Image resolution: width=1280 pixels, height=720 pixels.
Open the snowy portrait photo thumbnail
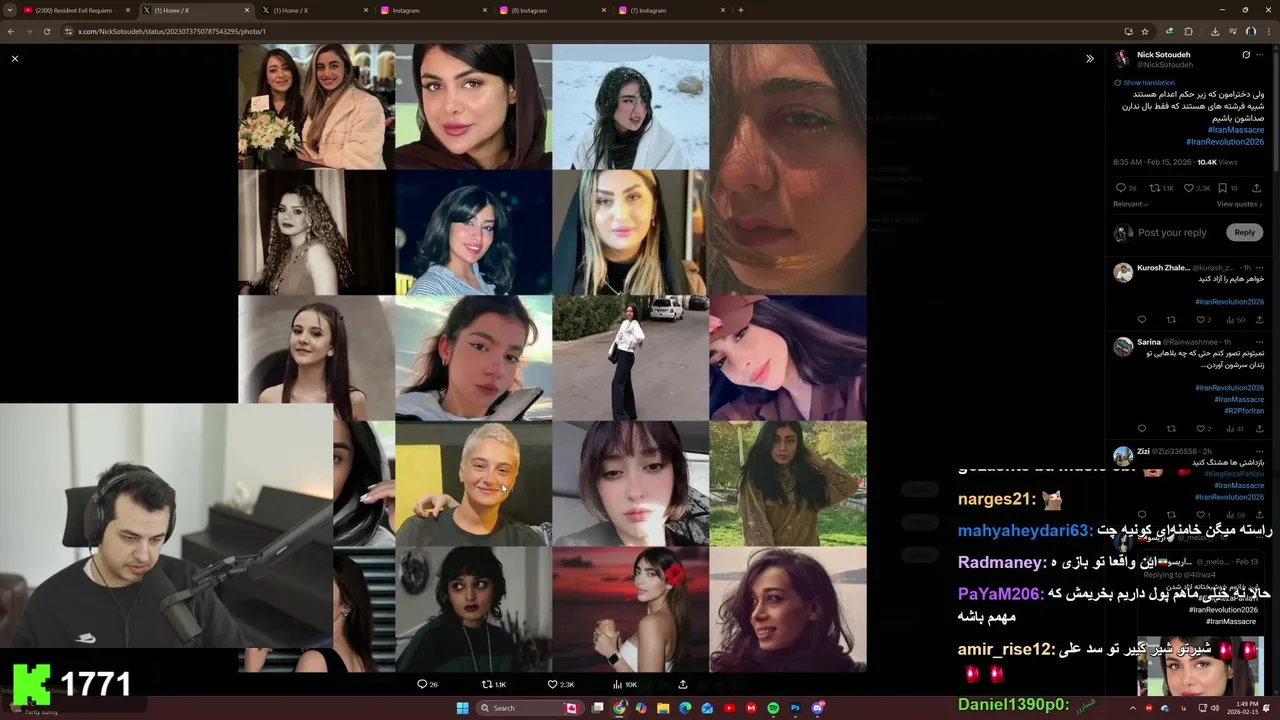click(631, 107)
